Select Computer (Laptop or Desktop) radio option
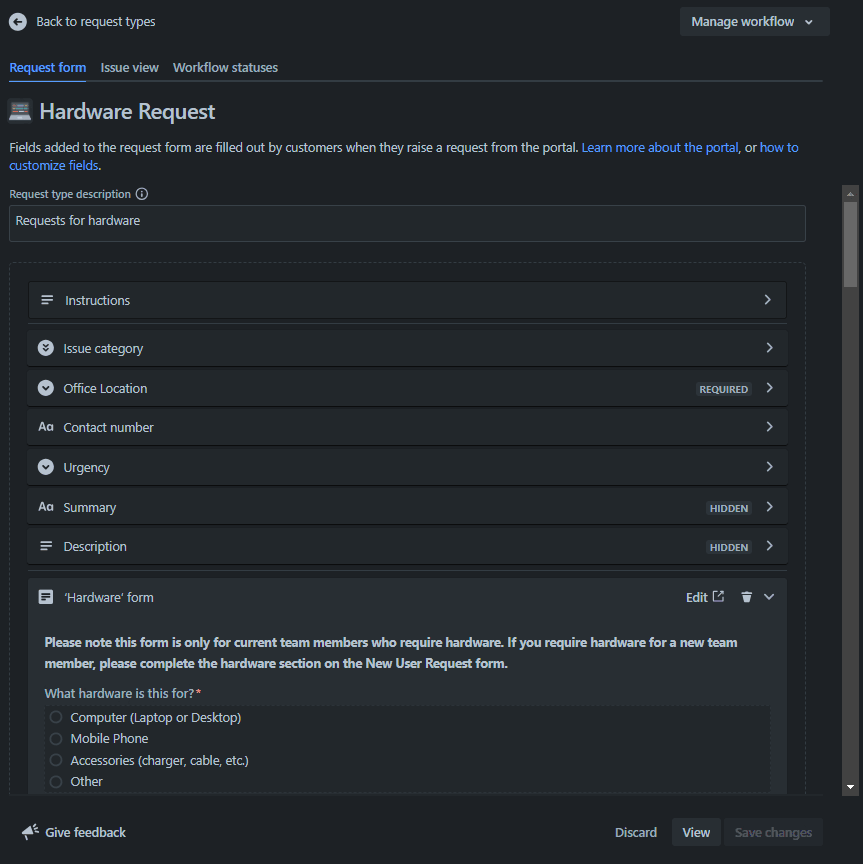 tap(56, 717)
